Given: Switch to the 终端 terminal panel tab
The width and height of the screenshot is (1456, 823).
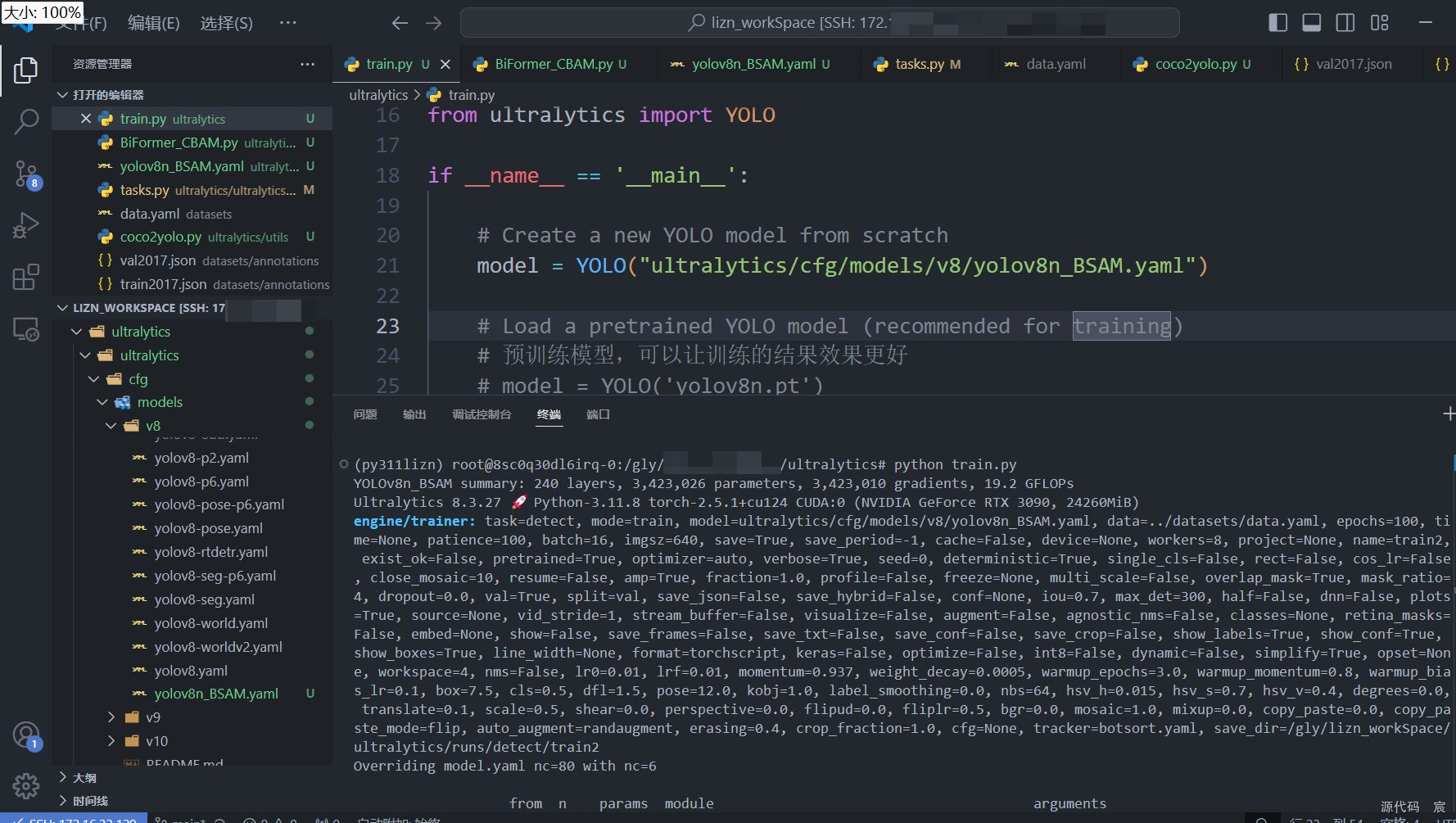Looking at the screenshot, I should [549, 414].
